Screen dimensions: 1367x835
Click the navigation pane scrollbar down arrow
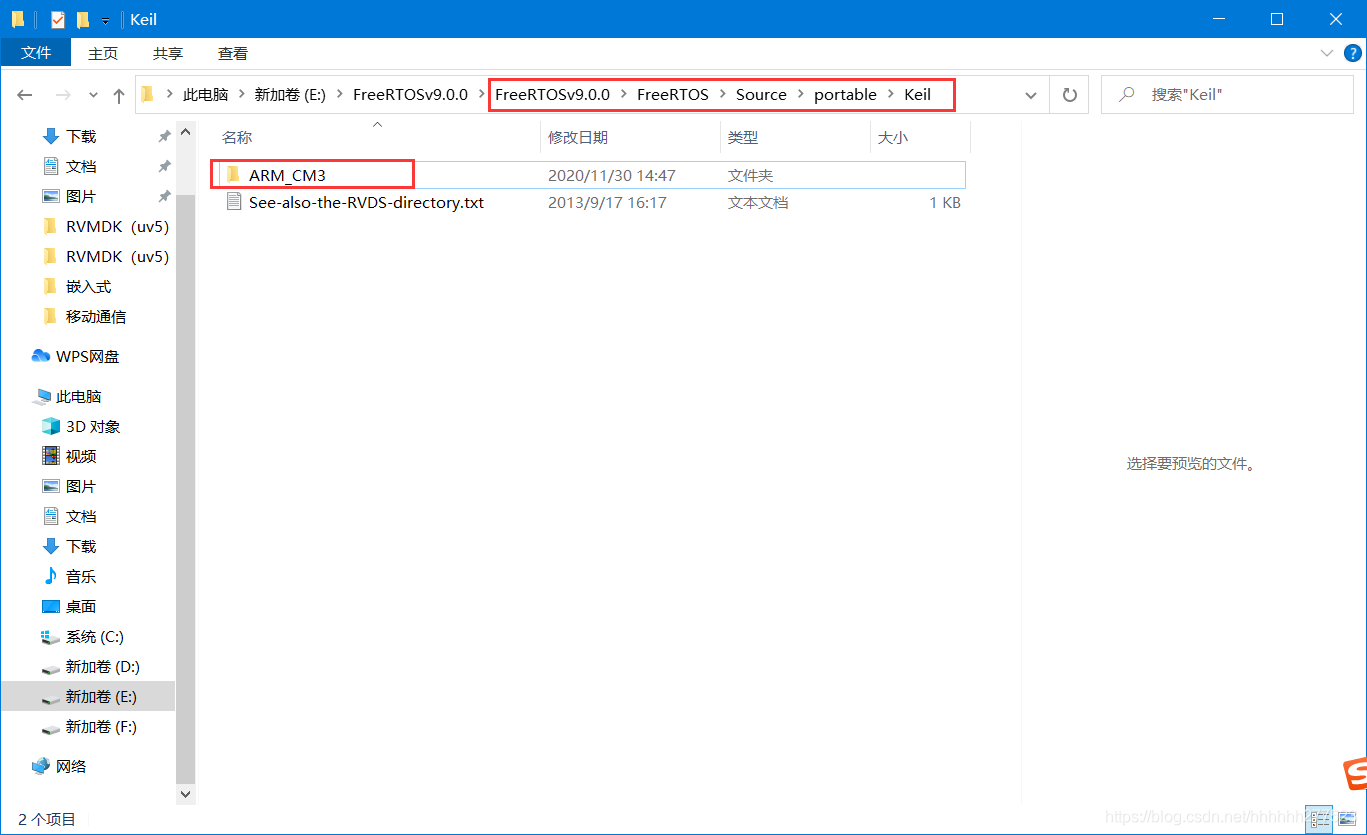tap(185, 793)
